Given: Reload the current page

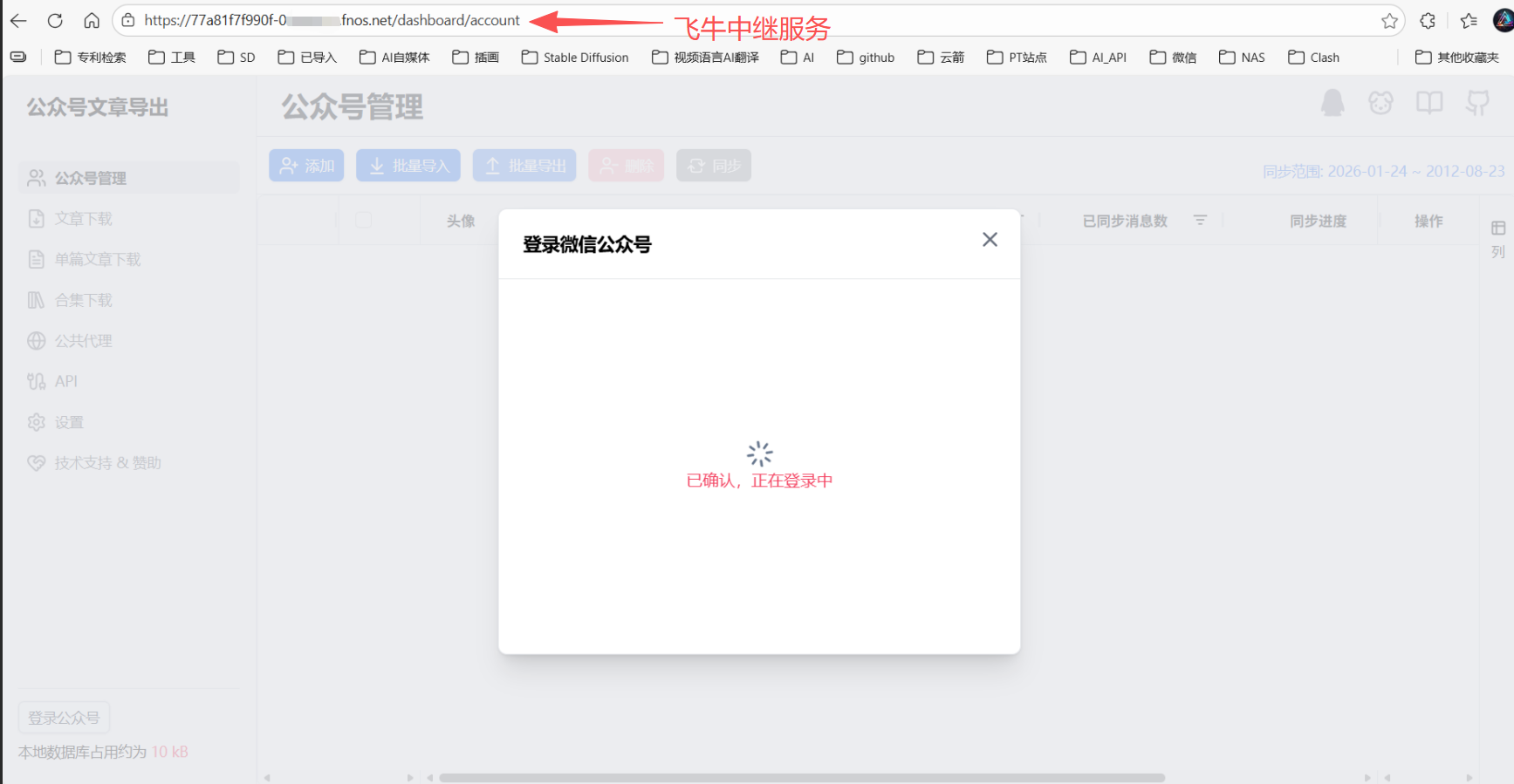Looking at the screenshot, I should pos(55,20).
